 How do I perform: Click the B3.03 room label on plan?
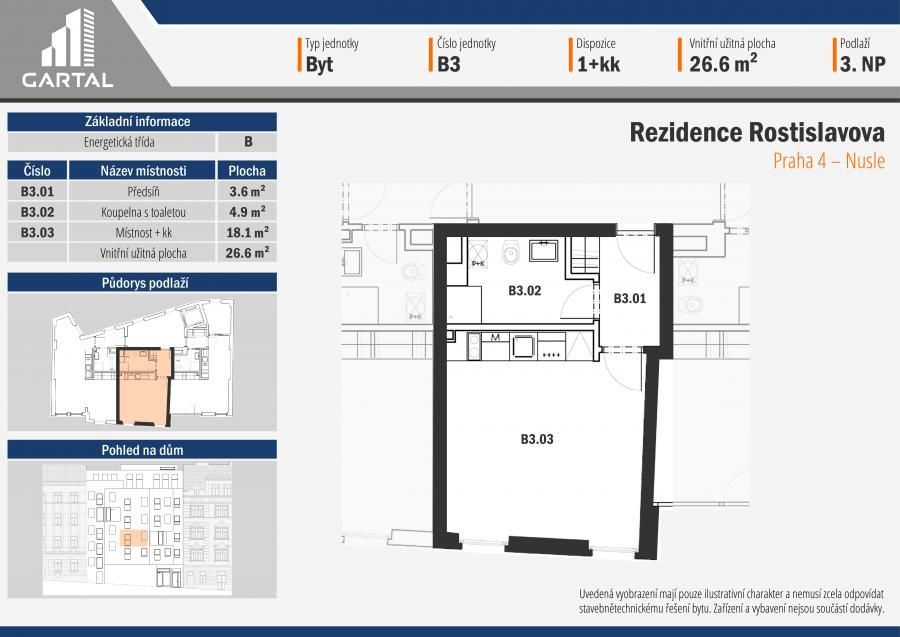point(537,438)
